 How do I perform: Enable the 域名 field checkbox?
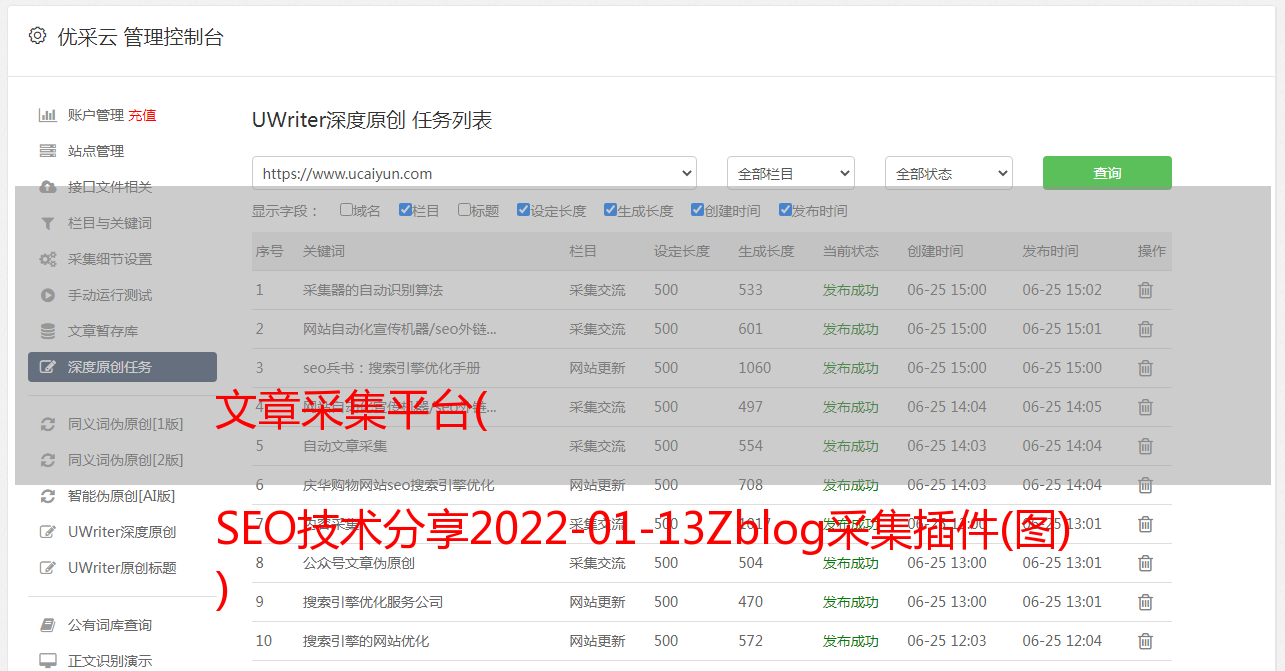point(346,210)
